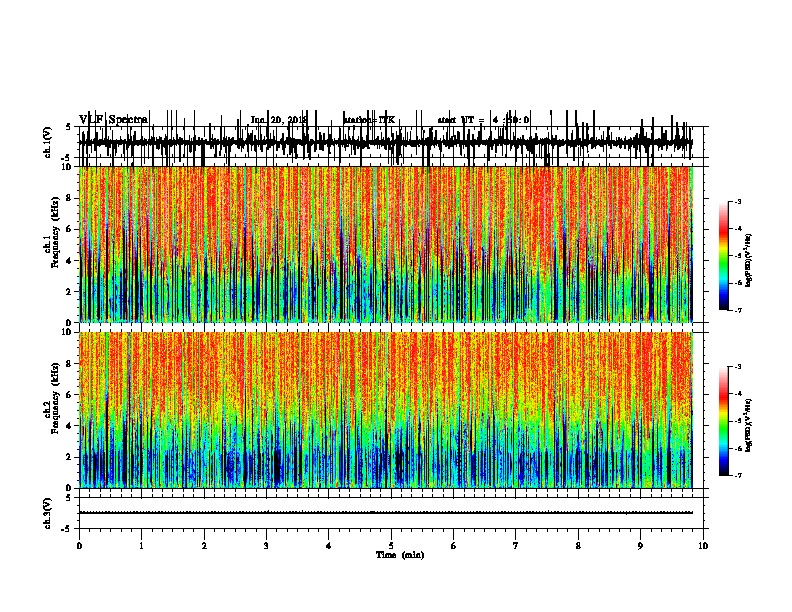The height and width of the screenshot is (612, 792).
Task: Click the "6" kHz tick of the ch.2 spectrogram
Action: click(x=70, y=395)
